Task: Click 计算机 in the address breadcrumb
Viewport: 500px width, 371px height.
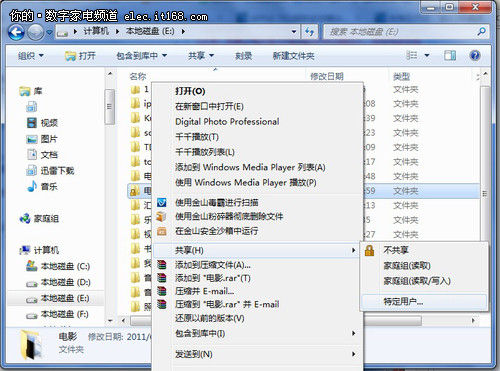Action: pyautogui.click(x=96, y=31)
